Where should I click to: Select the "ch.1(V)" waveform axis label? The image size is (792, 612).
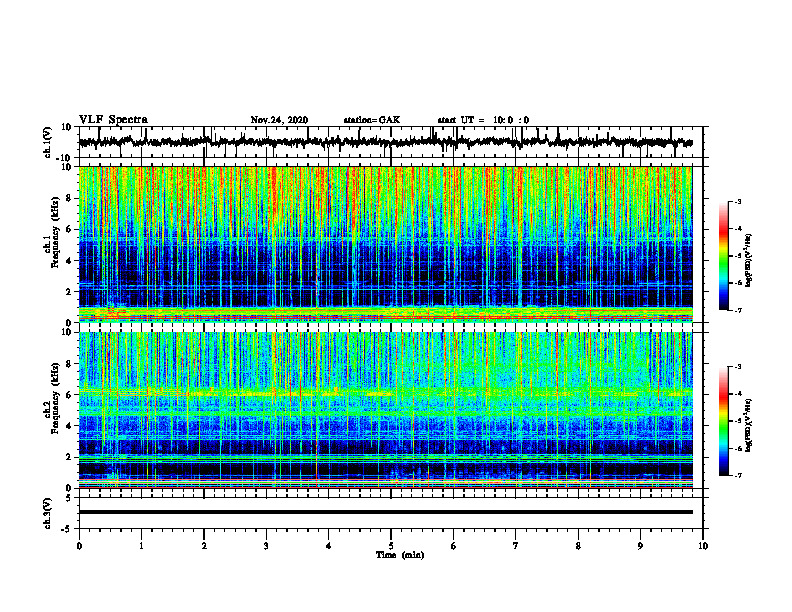(x=48, y=142)
